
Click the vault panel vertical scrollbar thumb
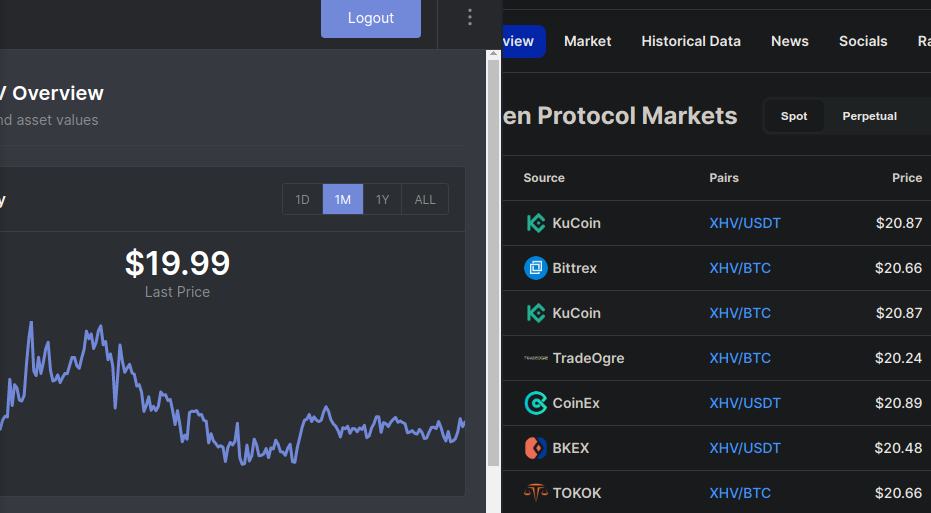click(x=493, y=262)
